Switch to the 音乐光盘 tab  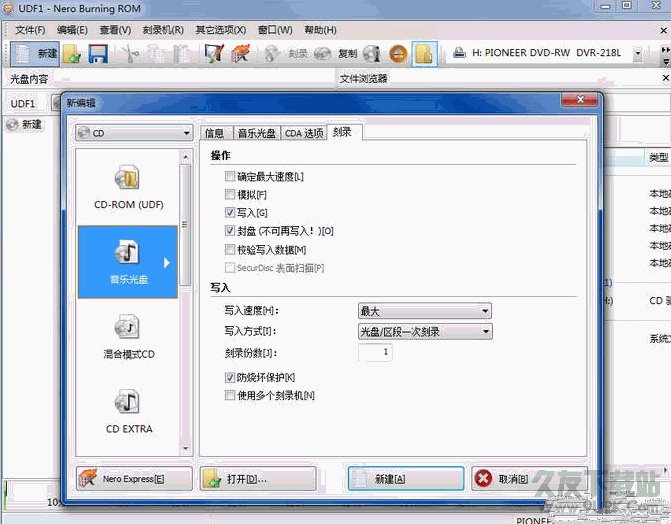(x=256, y=133)
